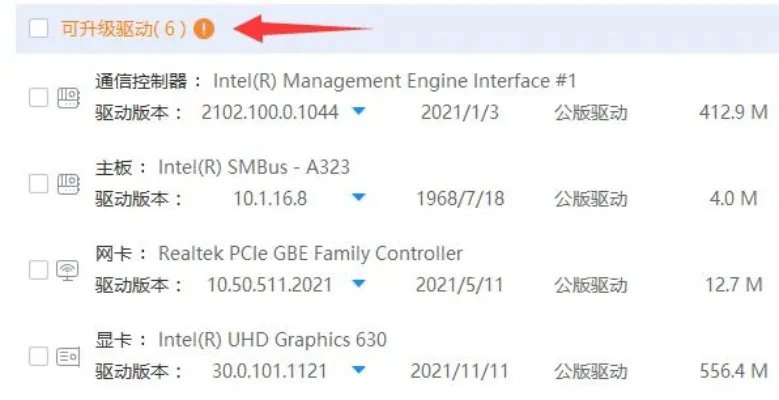The height and width of the screenshot is (400, 779).
Task: Click the 主板 motherboard device icon
Action: (x=68, y=183)
